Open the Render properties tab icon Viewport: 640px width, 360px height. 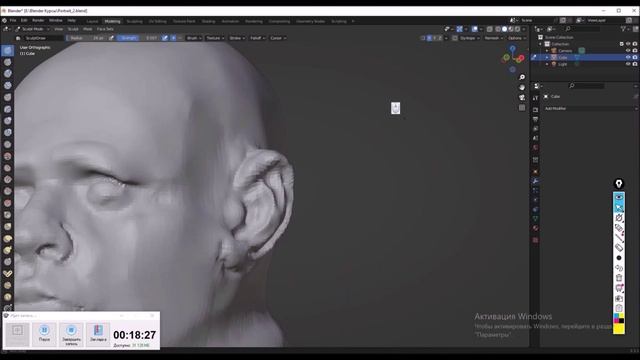(x=536, y=109)
